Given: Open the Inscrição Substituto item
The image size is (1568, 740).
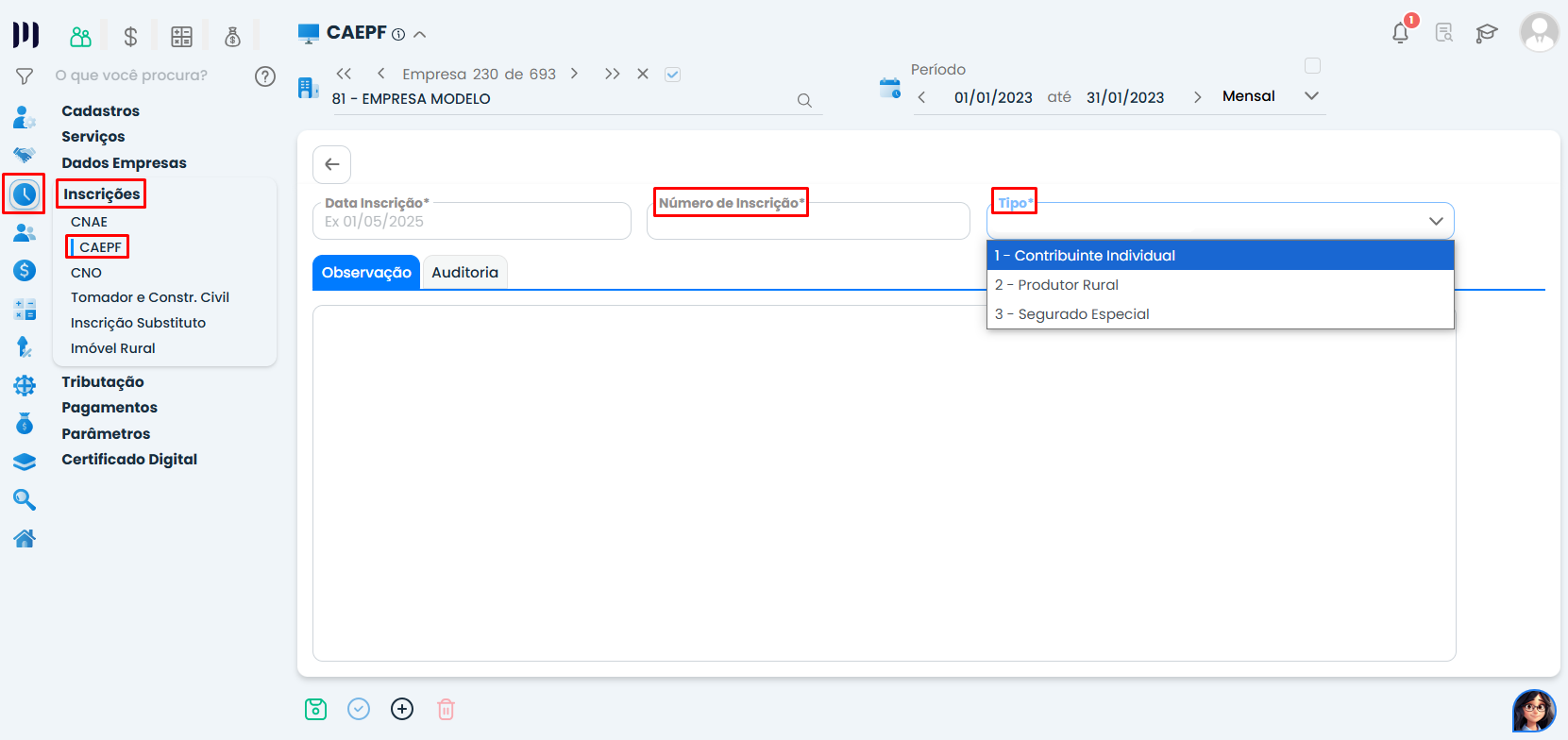Looking at the screenshot, I should [x=138, y=323].
